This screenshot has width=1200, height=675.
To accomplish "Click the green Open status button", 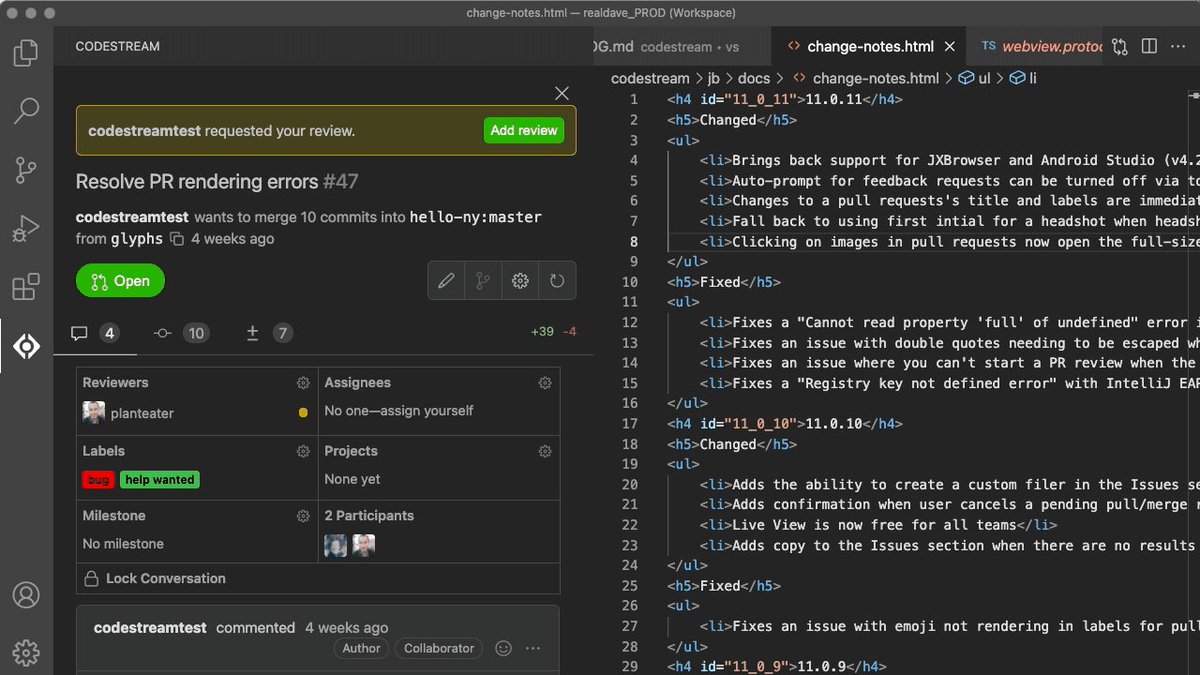I will point(120,281).
